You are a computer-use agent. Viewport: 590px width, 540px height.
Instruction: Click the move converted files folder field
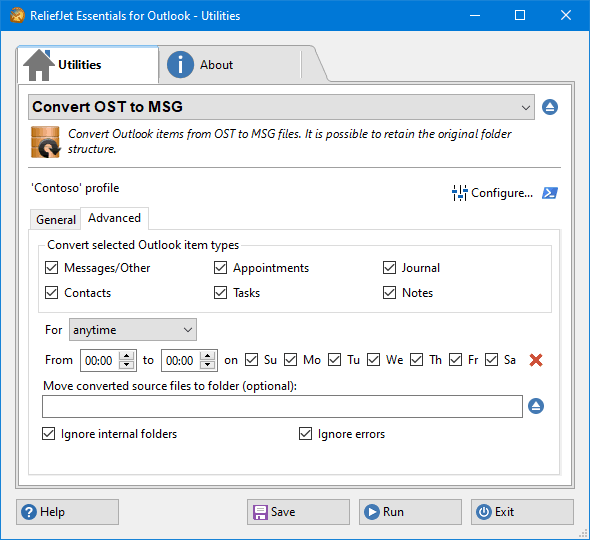point(282,406)
